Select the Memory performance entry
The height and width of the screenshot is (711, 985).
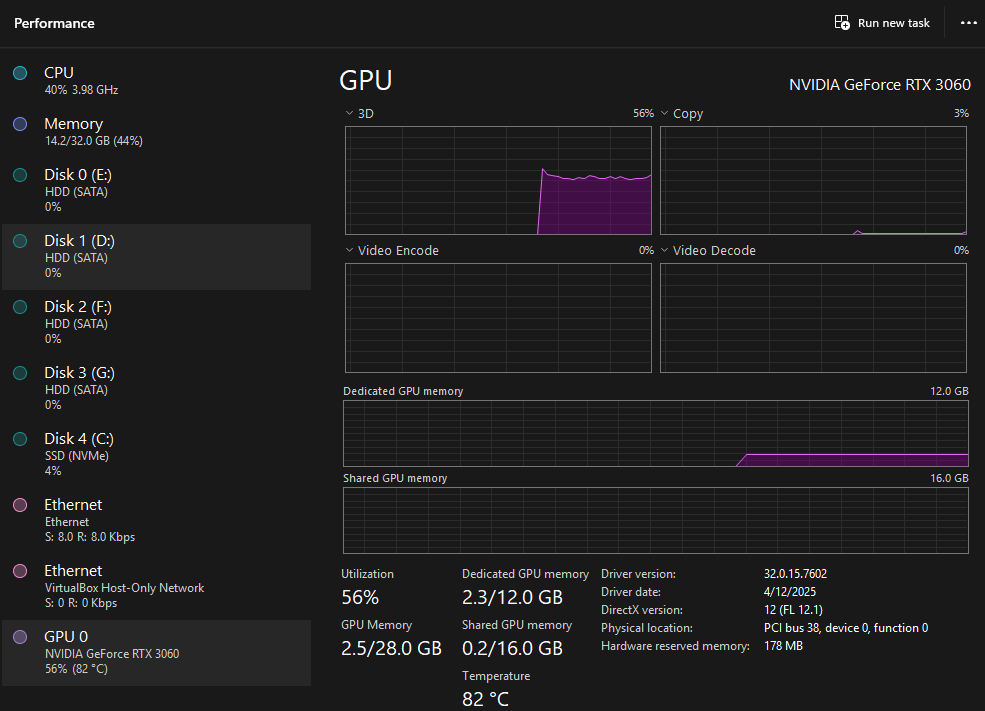coord(156,131)
